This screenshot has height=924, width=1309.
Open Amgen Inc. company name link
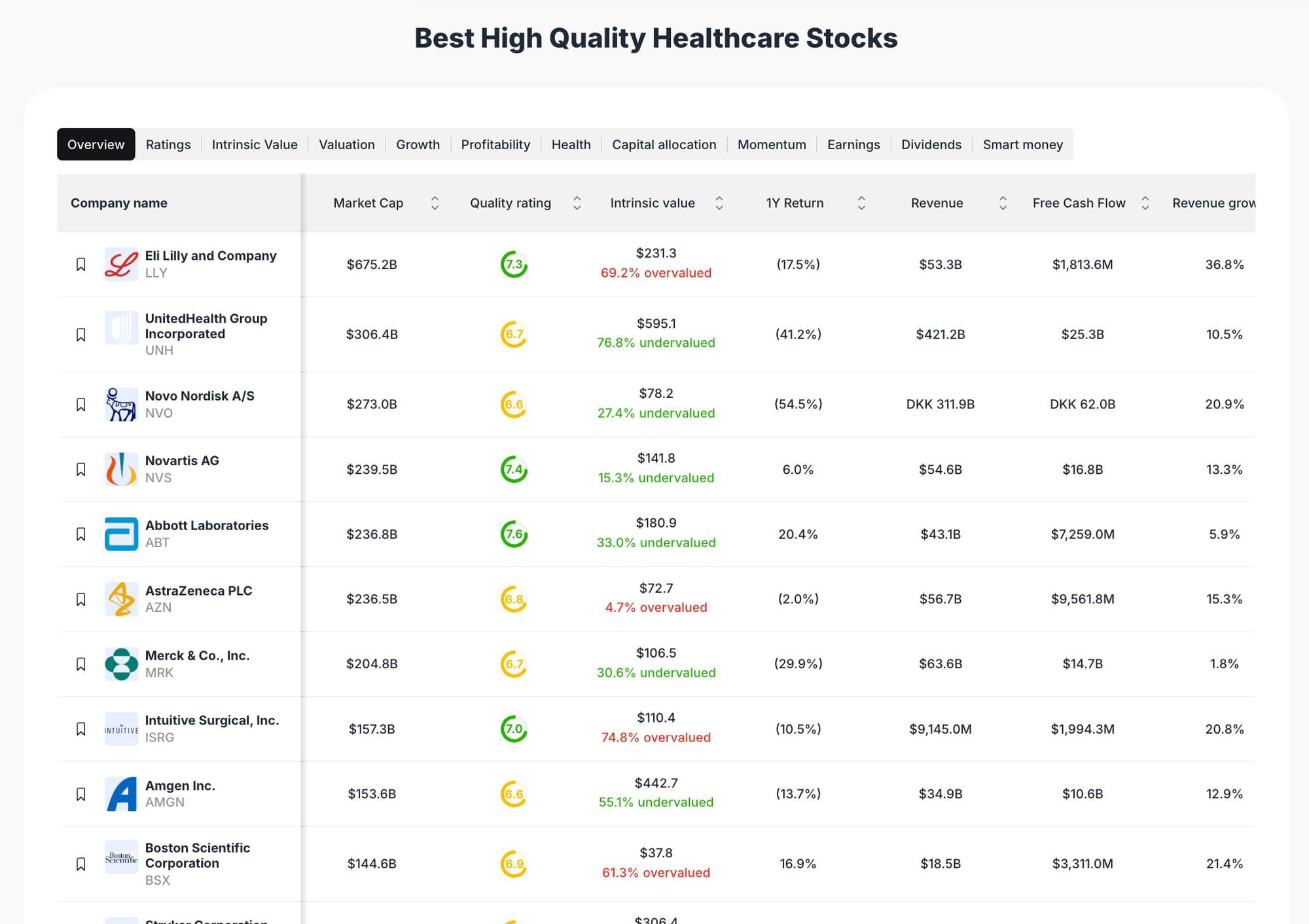(x=180, y=785)
